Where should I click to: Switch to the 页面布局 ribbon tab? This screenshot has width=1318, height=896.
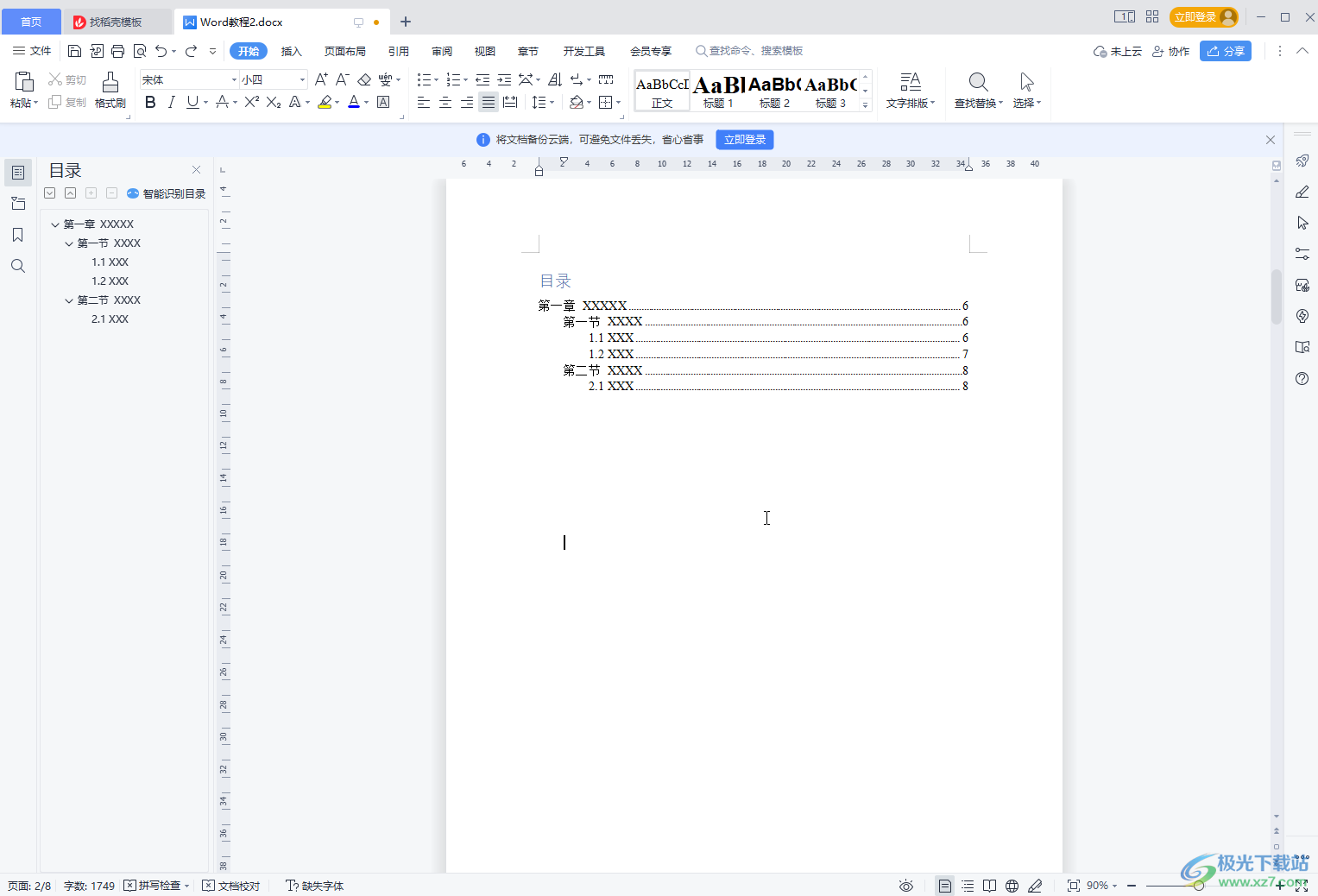[345, 51]
